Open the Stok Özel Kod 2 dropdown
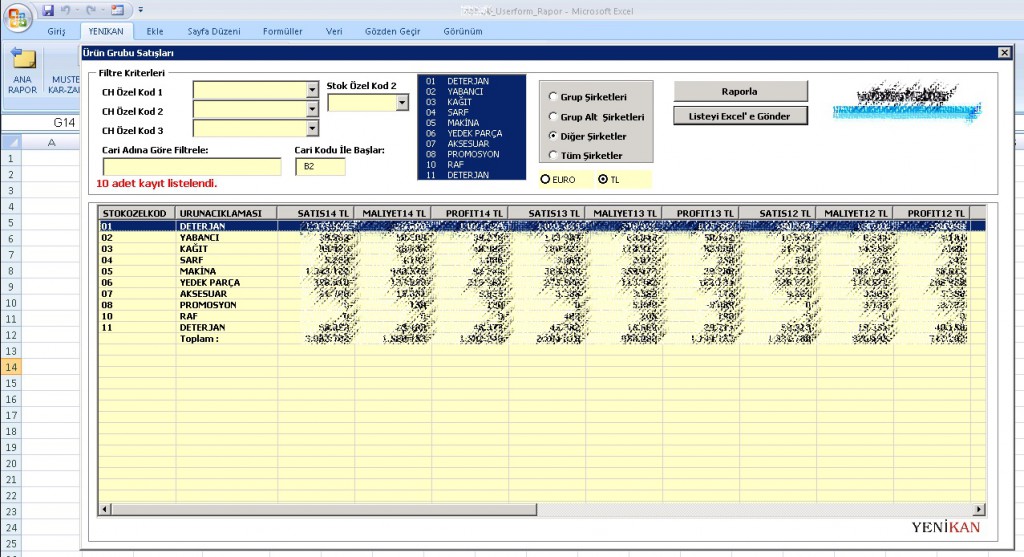This screenshot has height=557, width=1024. (x=402, y=103)
